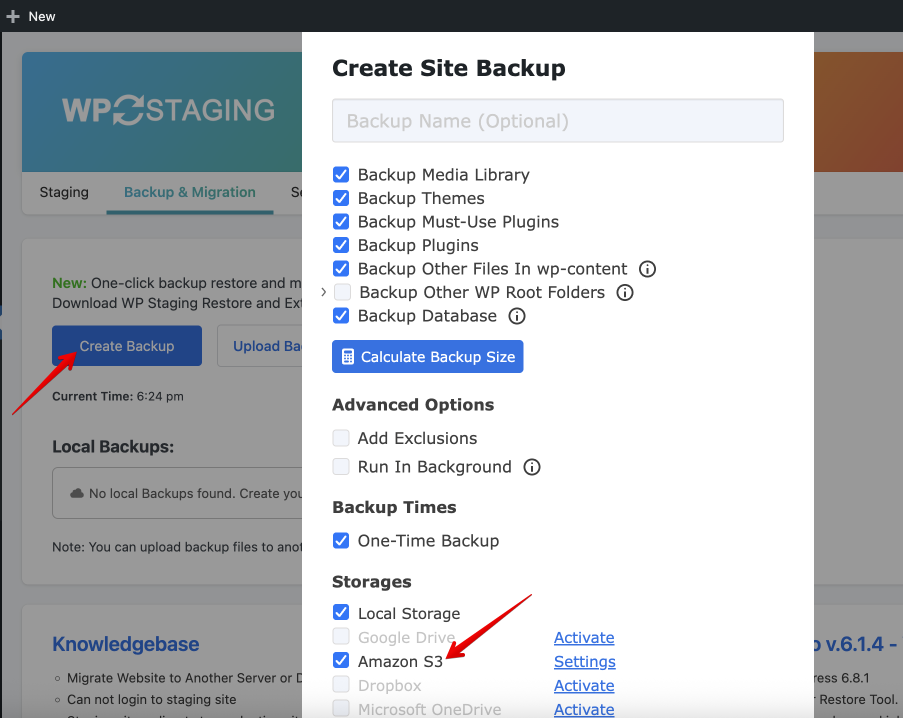Click the WP Staging logo
This screenshot has height=718, width=903.
pyautogui.click(x=168, y=110)
